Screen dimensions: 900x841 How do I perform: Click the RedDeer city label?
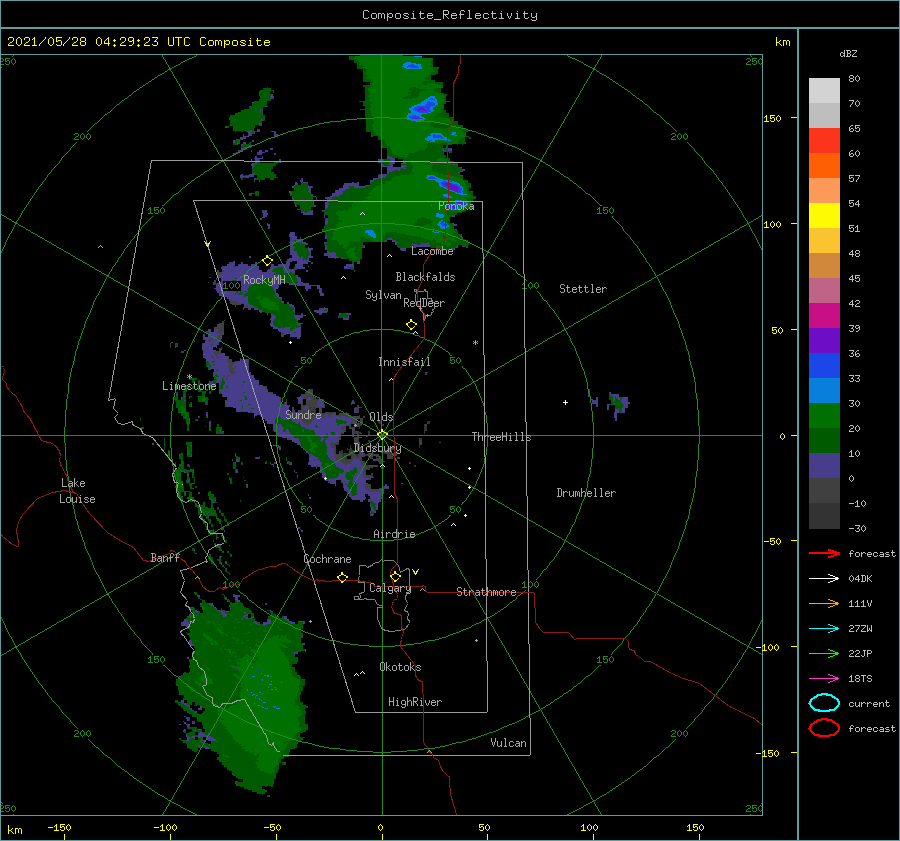click(424, 303)
